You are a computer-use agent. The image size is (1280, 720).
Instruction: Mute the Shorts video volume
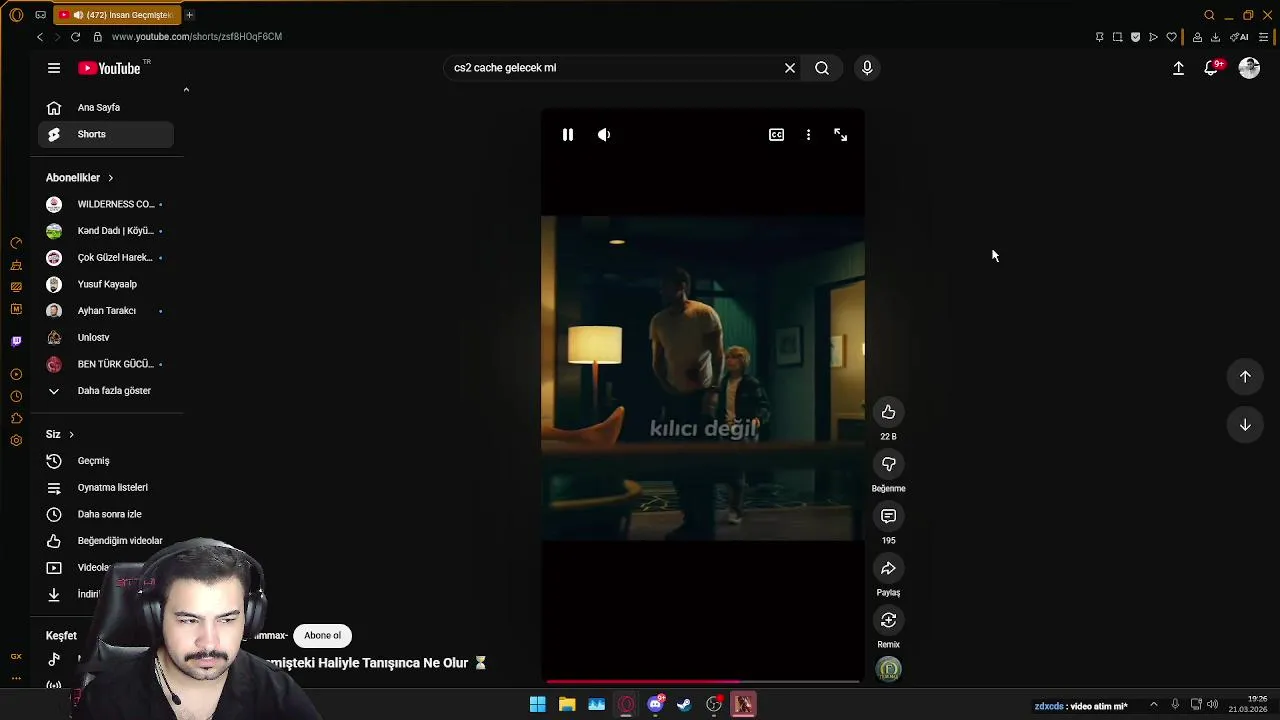[x=604, y=135]
